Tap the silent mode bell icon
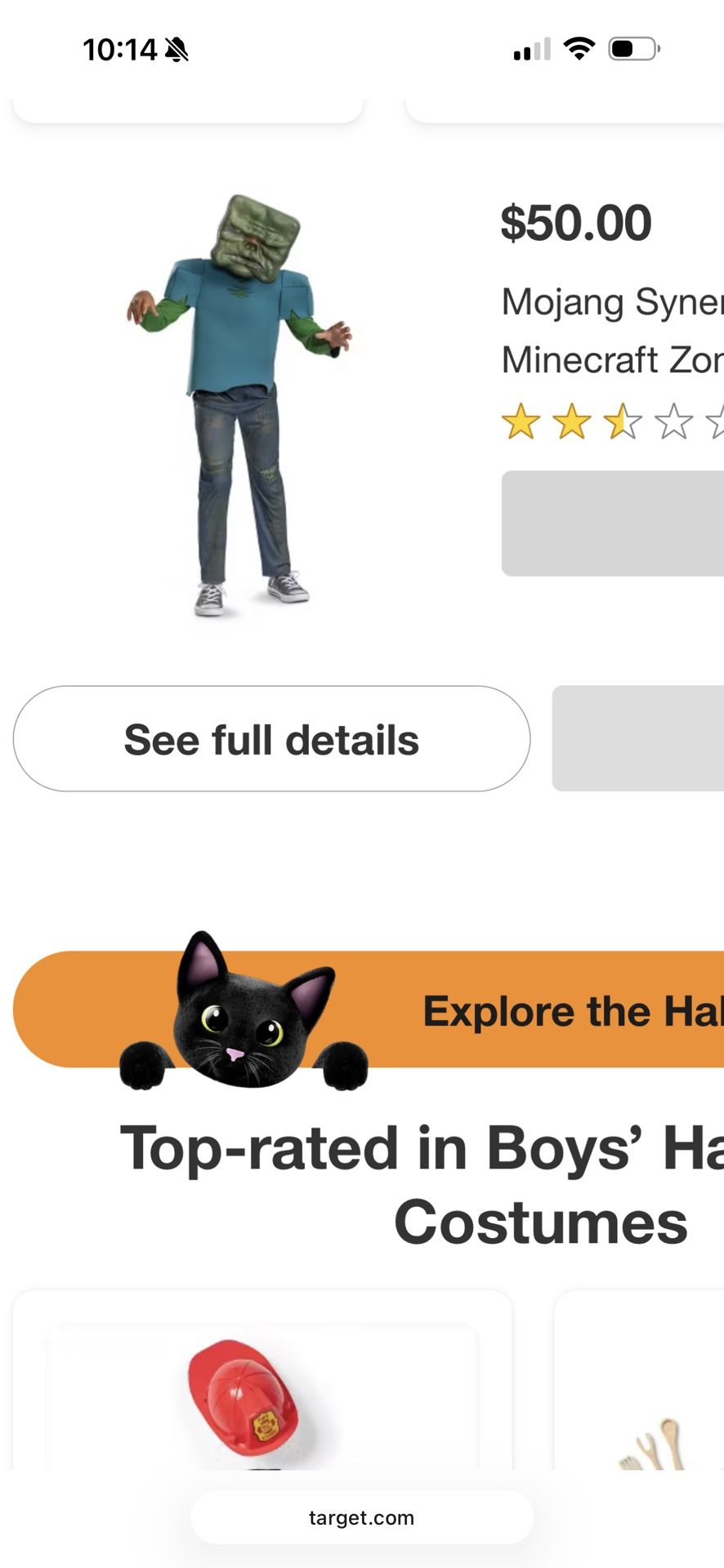The height and width of the screenshot is (1568, 724). click(177, 50)
